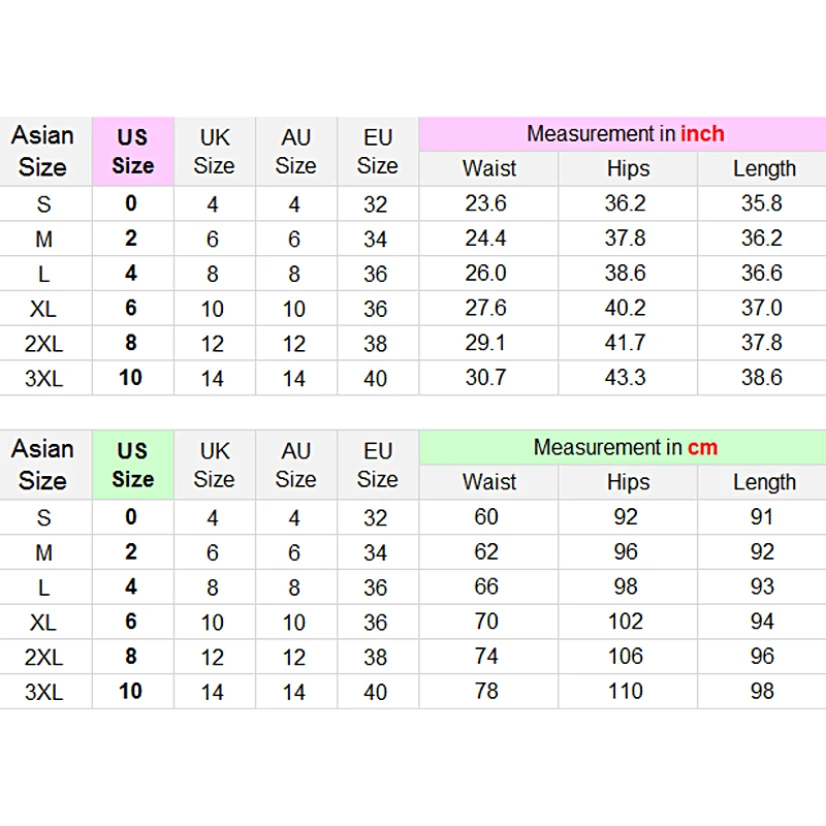The width and height of the screenshot is (826, 826).
Task: Click waist value 24.4 in inch table
Action: coord(486,239)
